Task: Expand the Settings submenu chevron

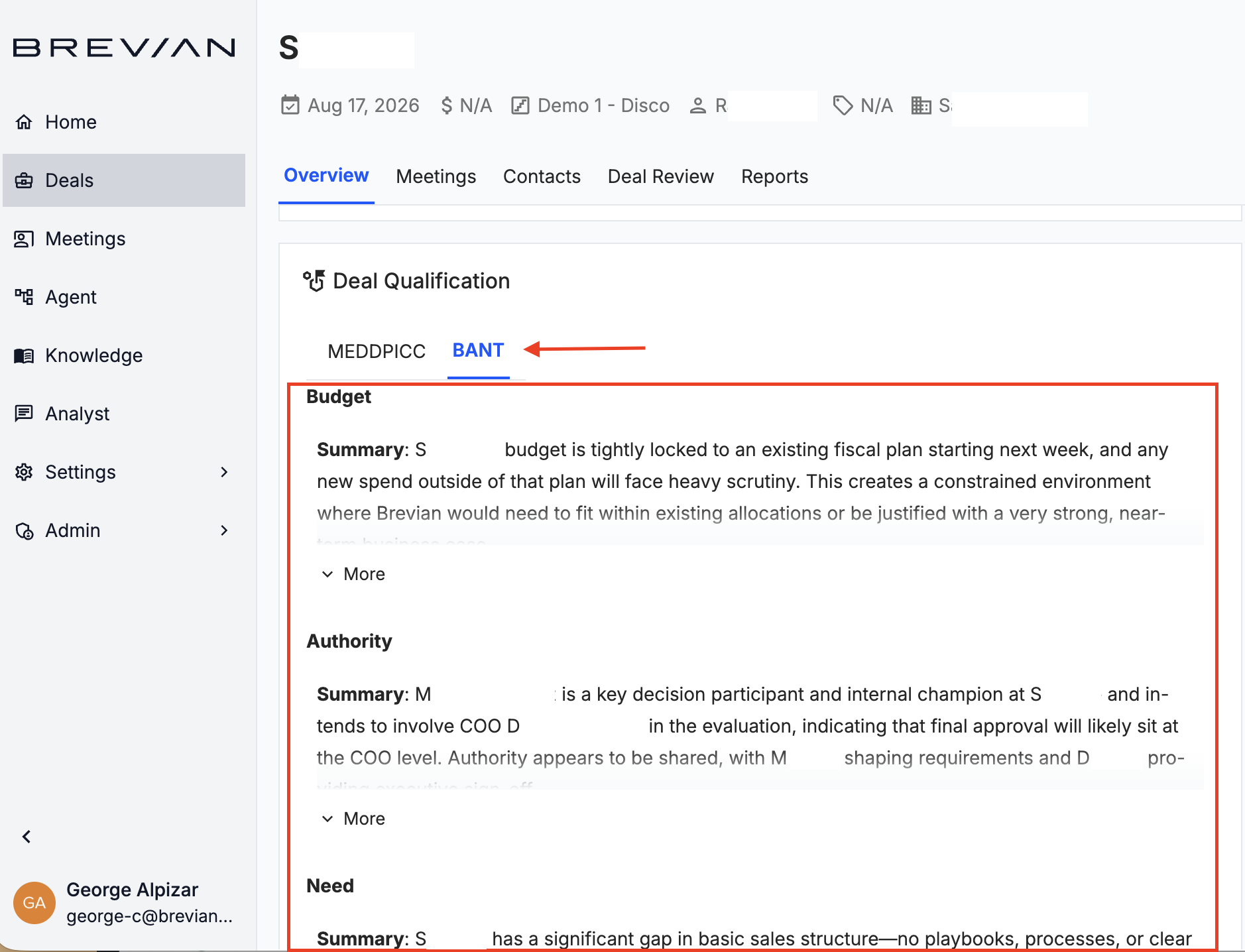Action: click(223, 471)
